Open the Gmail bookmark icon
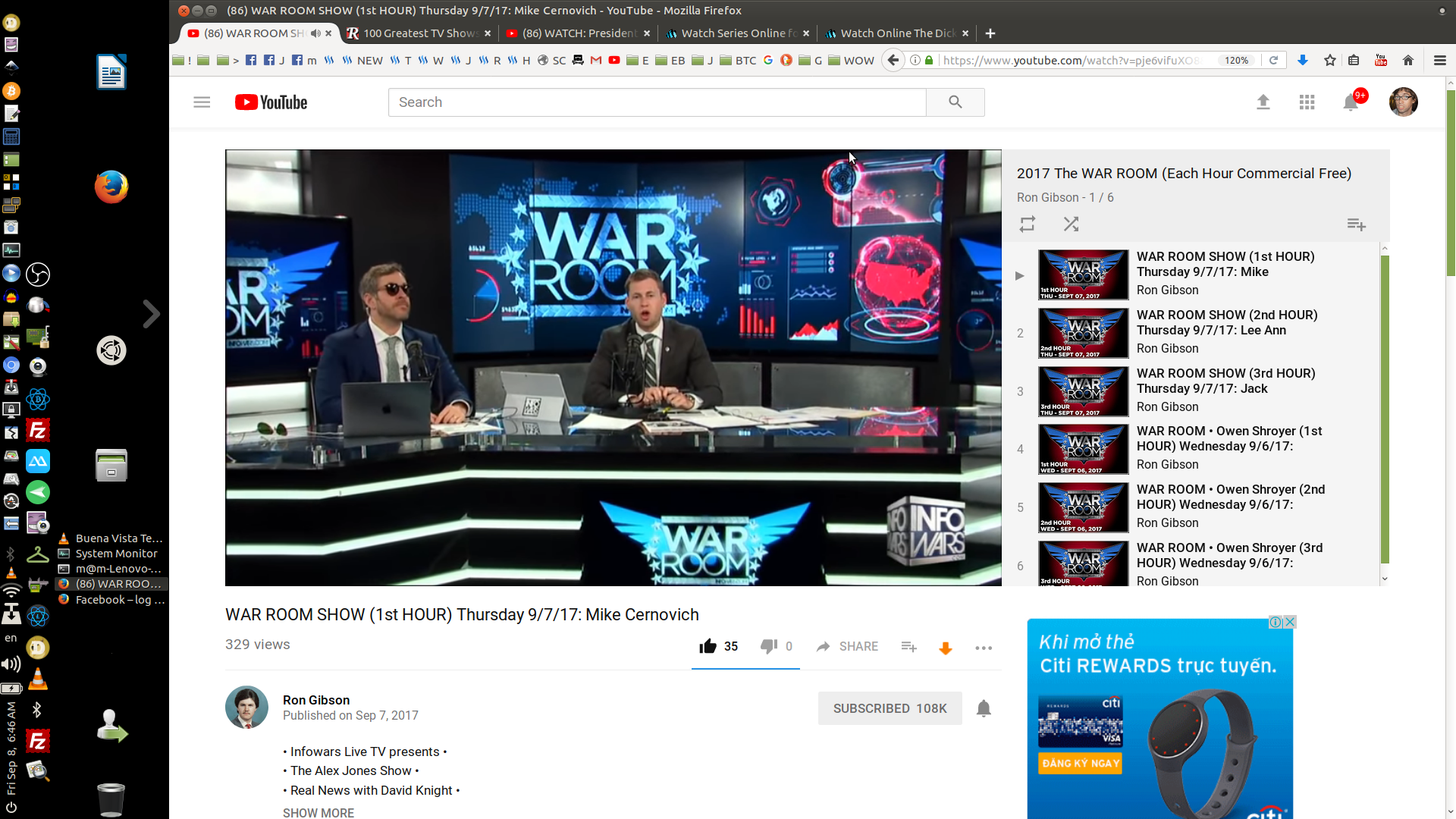The width and height of the screenshot is (1456, 819). [x=596, y=60]
